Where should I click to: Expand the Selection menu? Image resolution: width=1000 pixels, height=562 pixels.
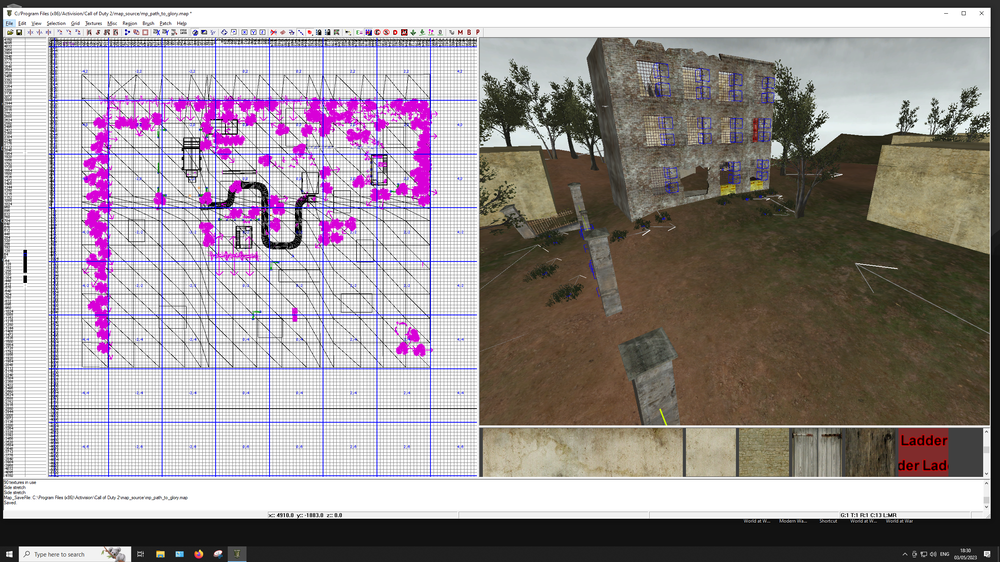pyautogui.click(x=56, y=22)
